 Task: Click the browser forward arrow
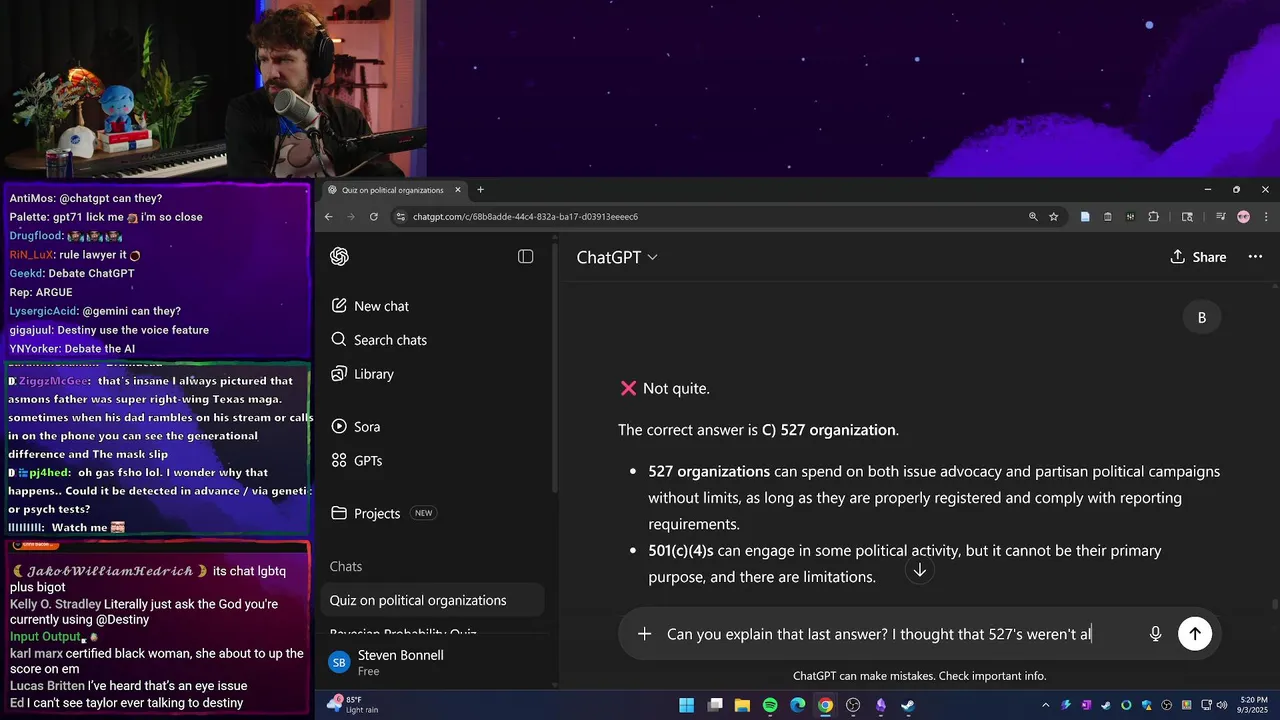point(351,216)
